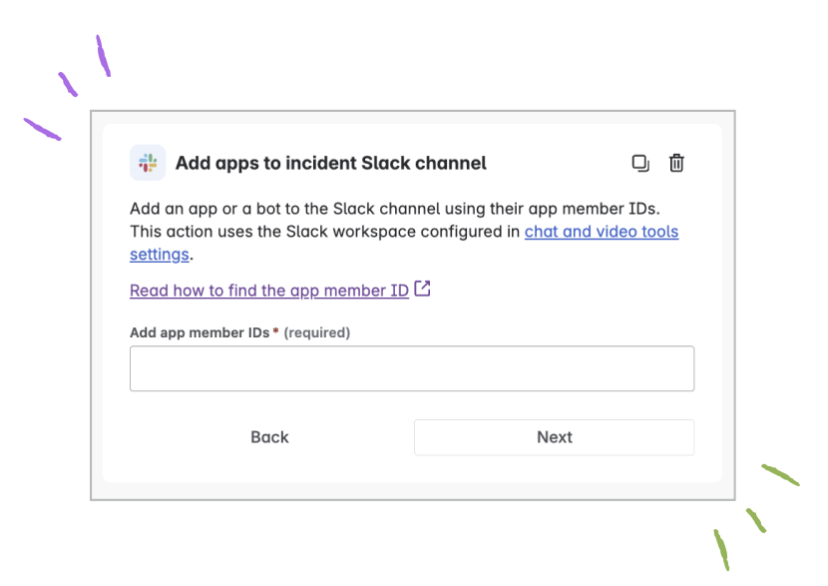Click the Slack logo icon
The width and height of the screenshot is (828, 586).
pos(148,163)
